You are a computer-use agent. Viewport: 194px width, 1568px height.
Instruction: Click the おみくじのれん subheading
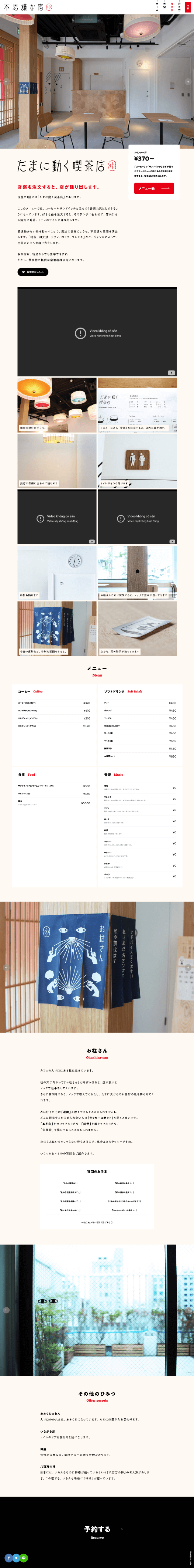51,1413
